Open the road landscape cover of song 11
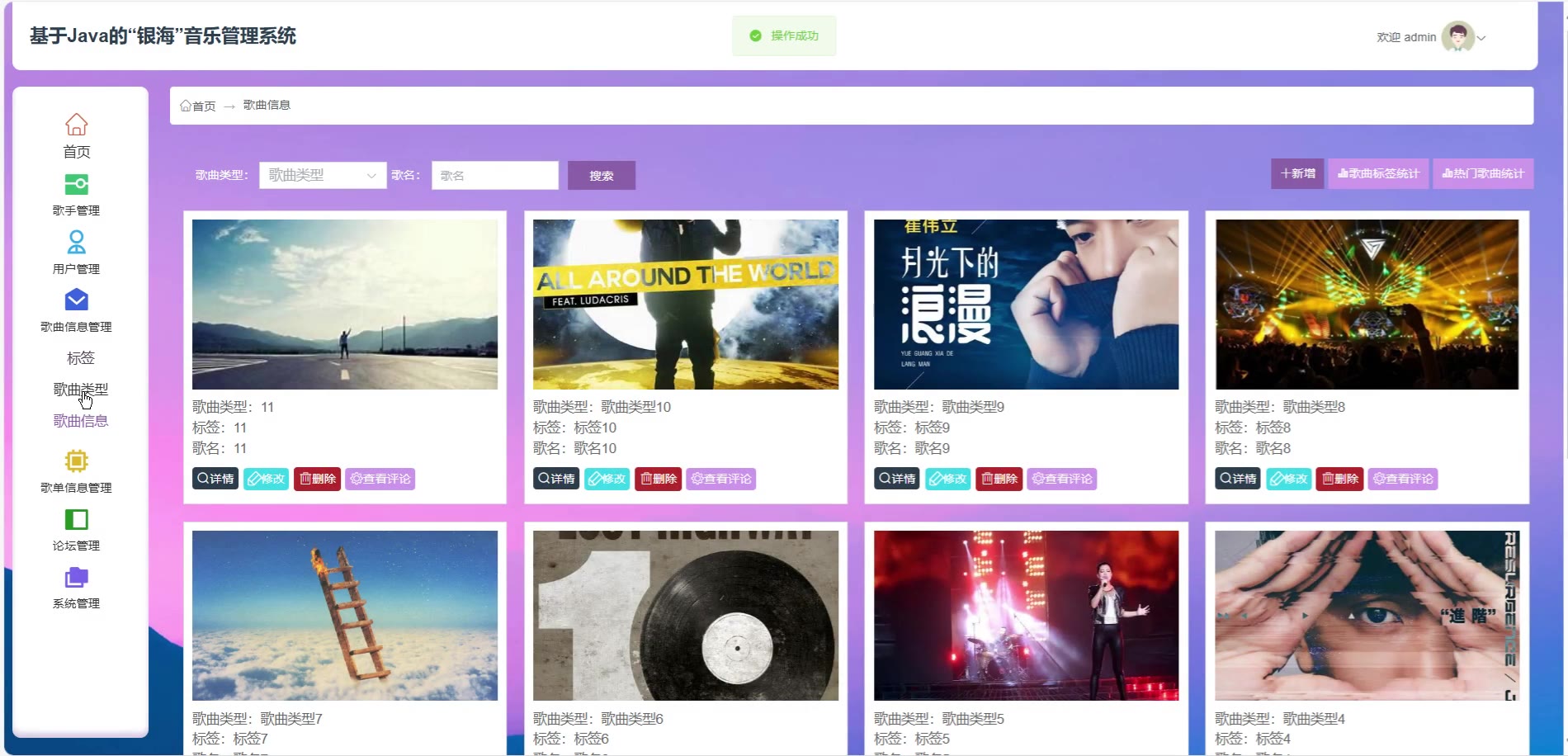1568x756 pixels. (345, 305)
